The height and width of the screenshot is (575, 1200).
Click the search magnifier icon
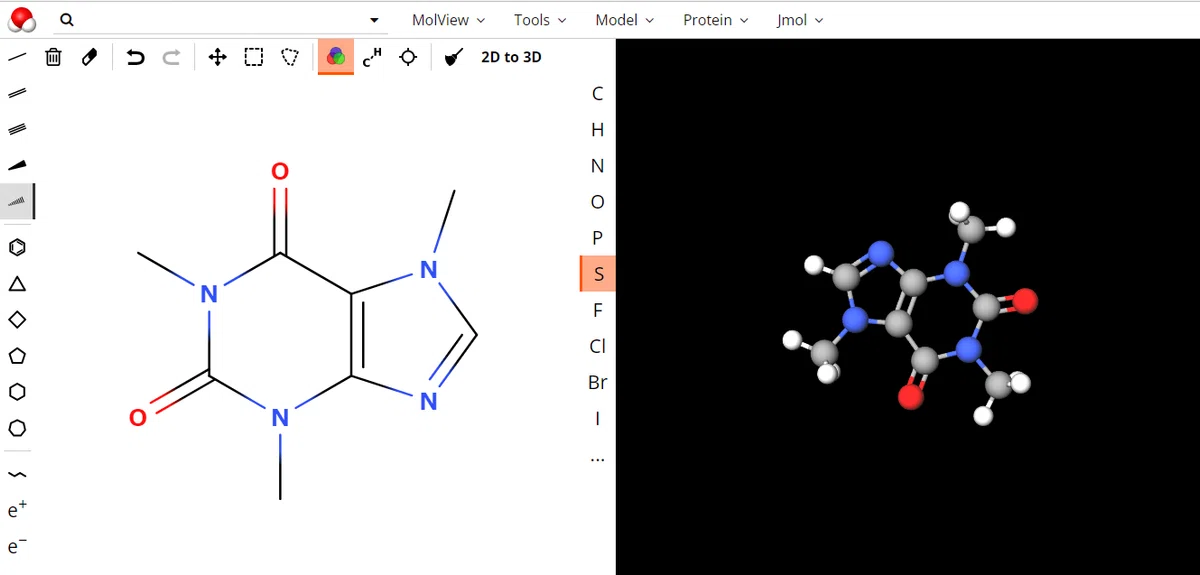pyautogui.click(x=66, y=20)
